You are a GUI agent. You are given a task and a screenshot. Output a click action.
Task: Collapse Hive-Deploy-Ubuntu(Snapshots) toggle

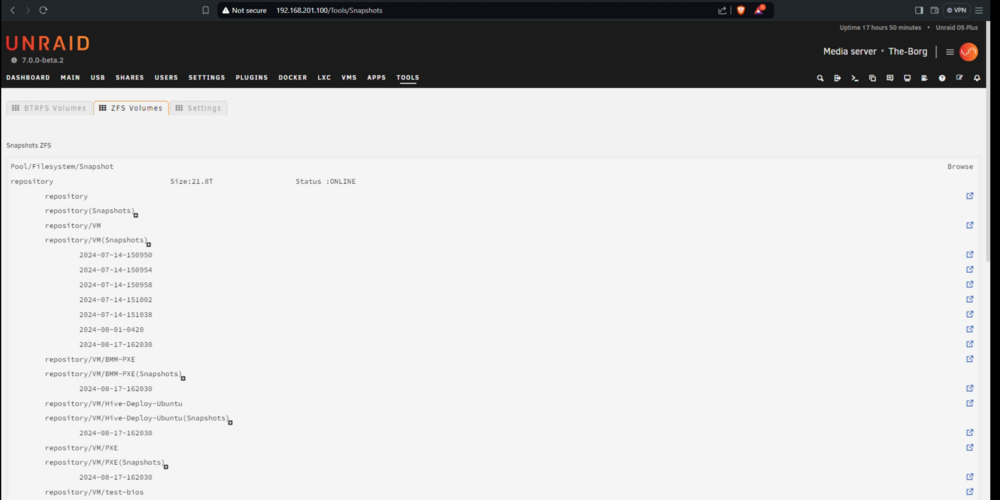click(230, 423)
